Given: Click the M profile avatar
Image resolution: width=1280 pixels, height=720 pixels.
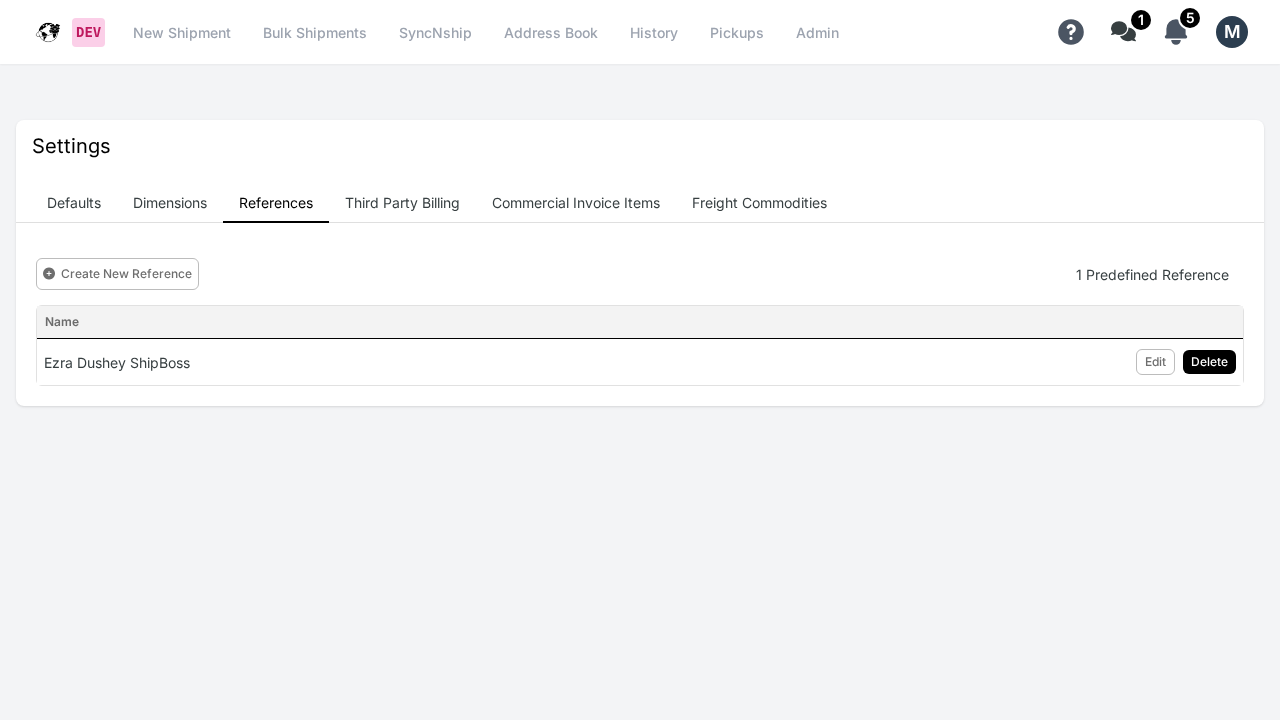Looking at the screenshot, I should coord(1232,32).
